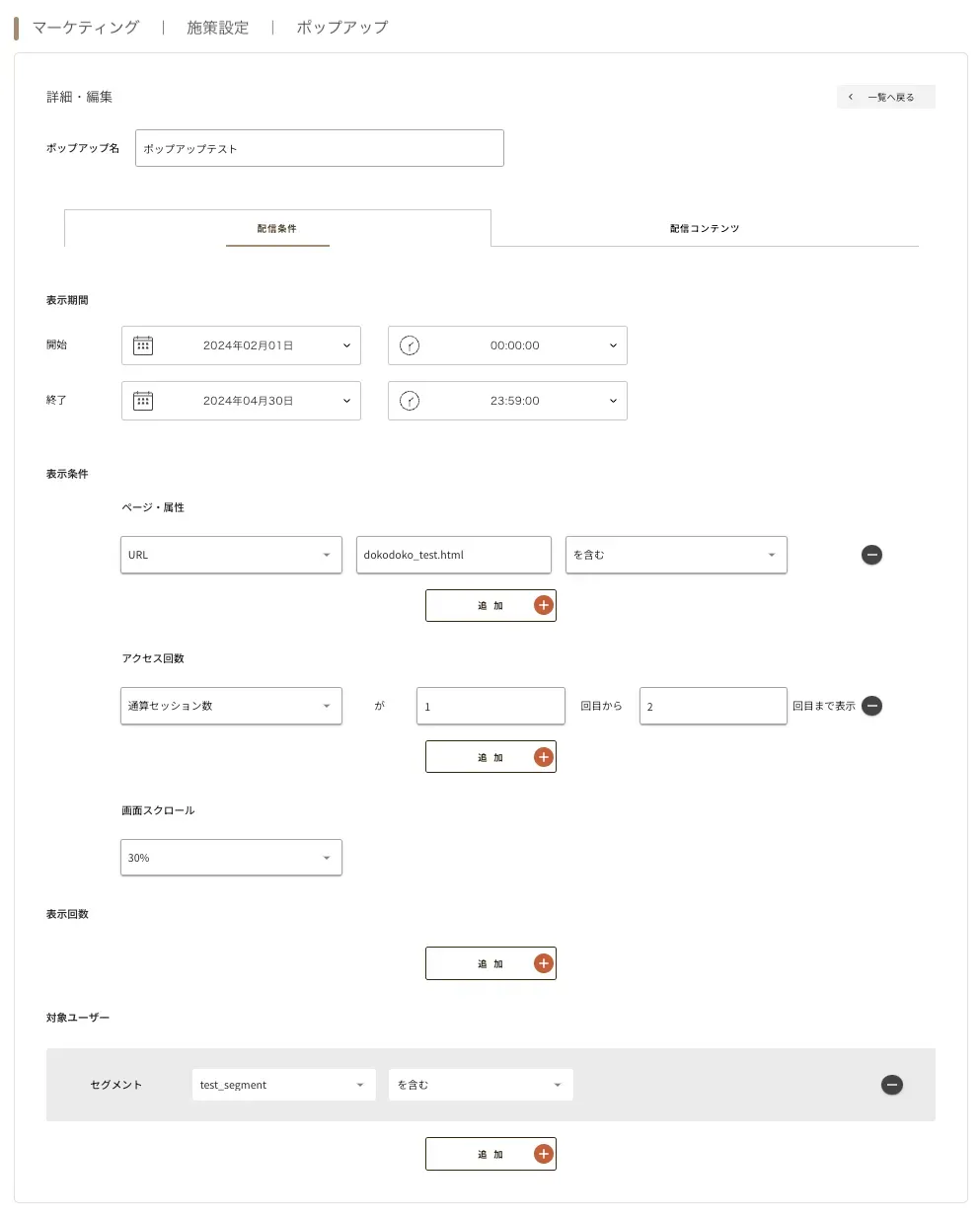Open the 通算セッション数 dropdown
Image resolution: width=980 pixels, height=1218 pixels.
(230, 706)
